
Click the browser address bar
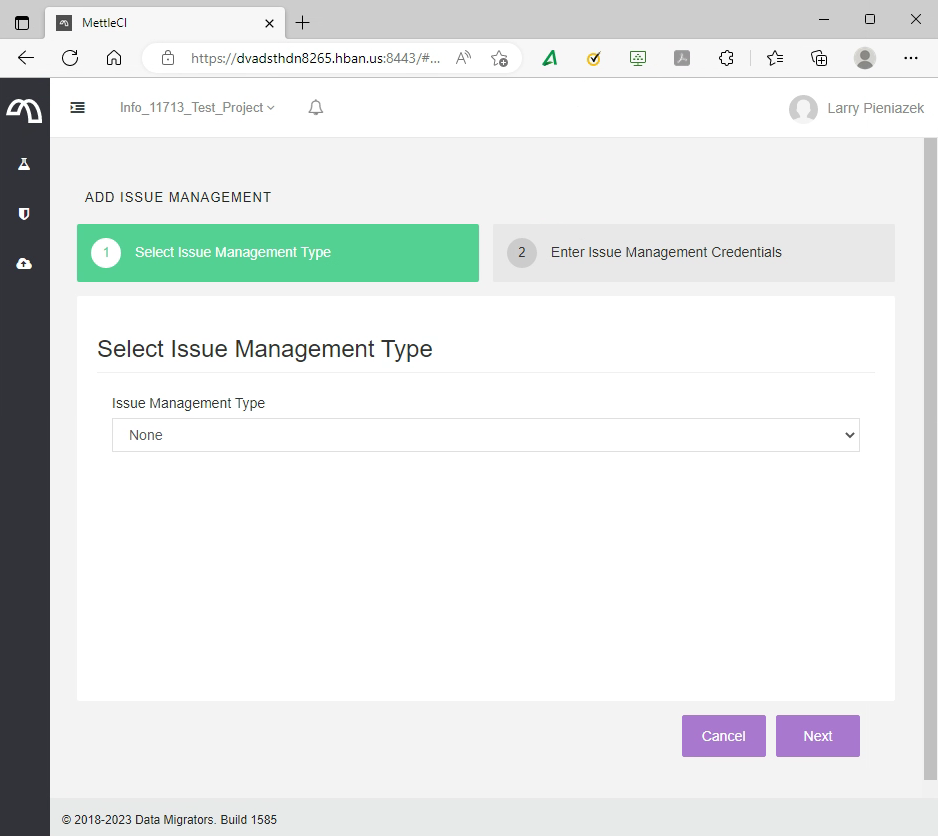pyautogui.click(x=315, y=58)
